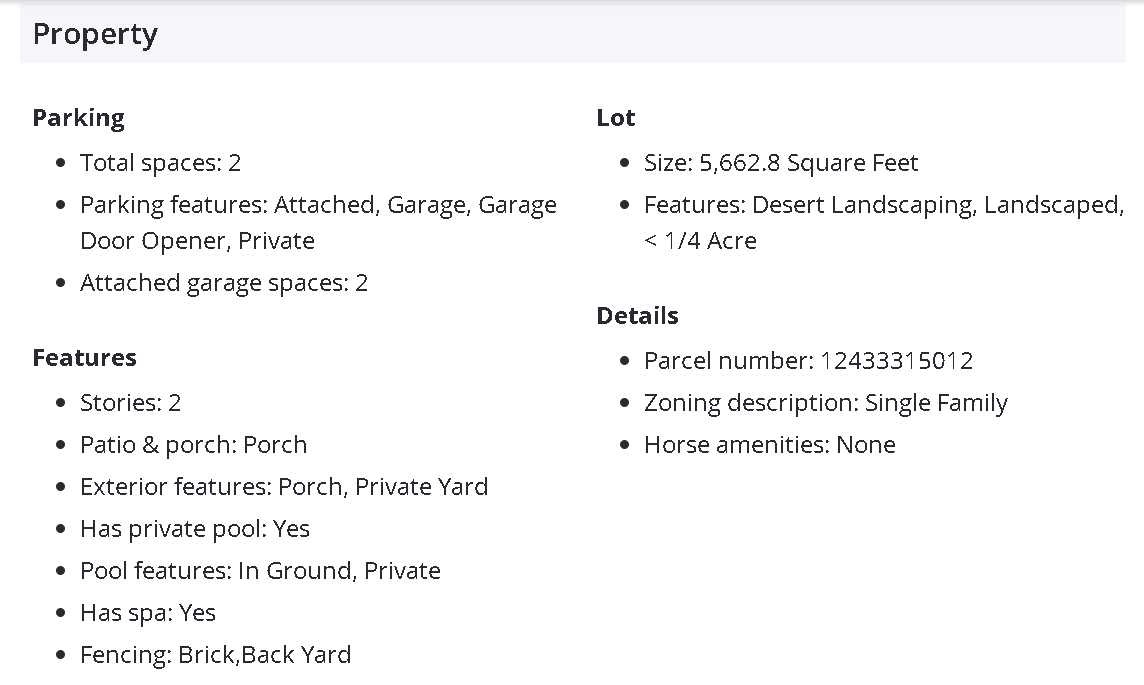This screenshot has height=685, width=1144.
Task: Select the Stories: 2 list item
Action: (x=130, y=403)
